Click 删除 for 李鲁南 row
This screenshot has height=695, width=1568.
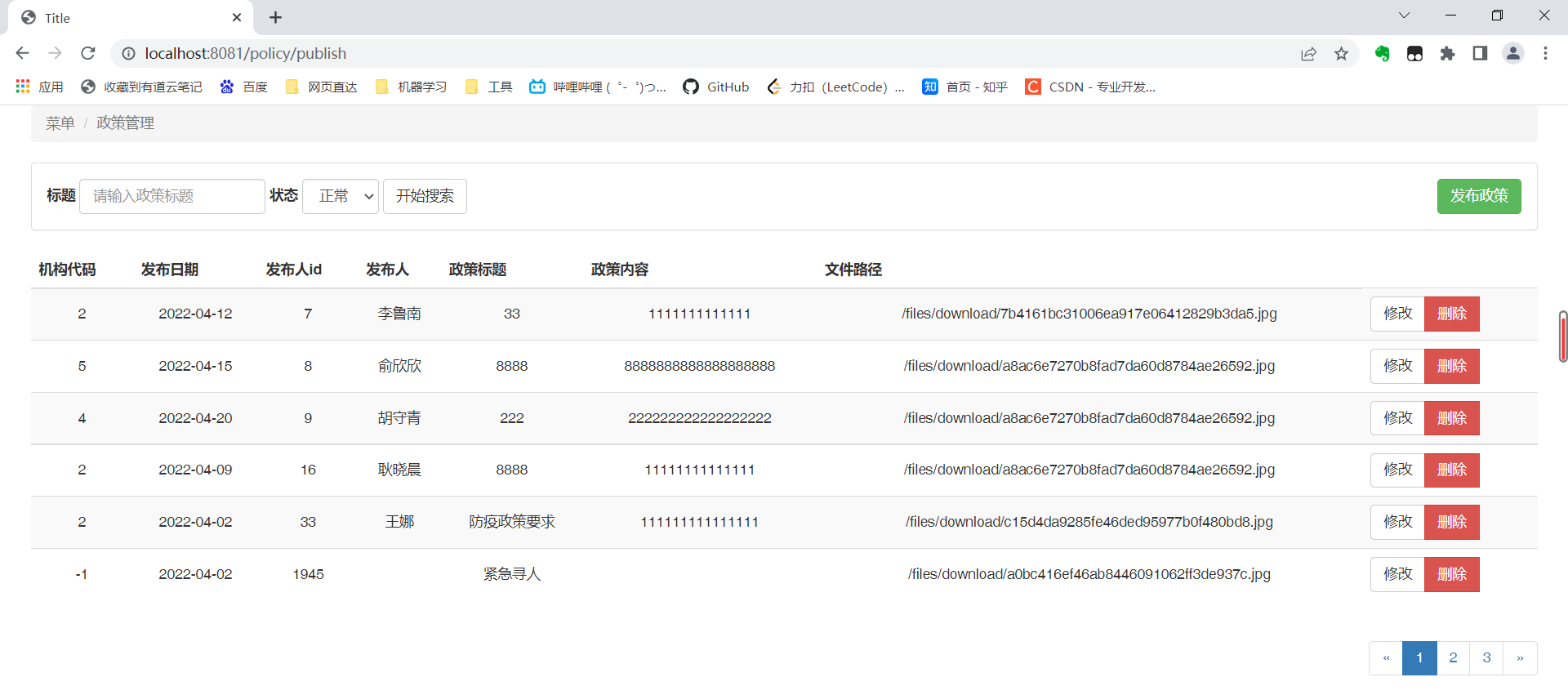[x=1452, y=314]
